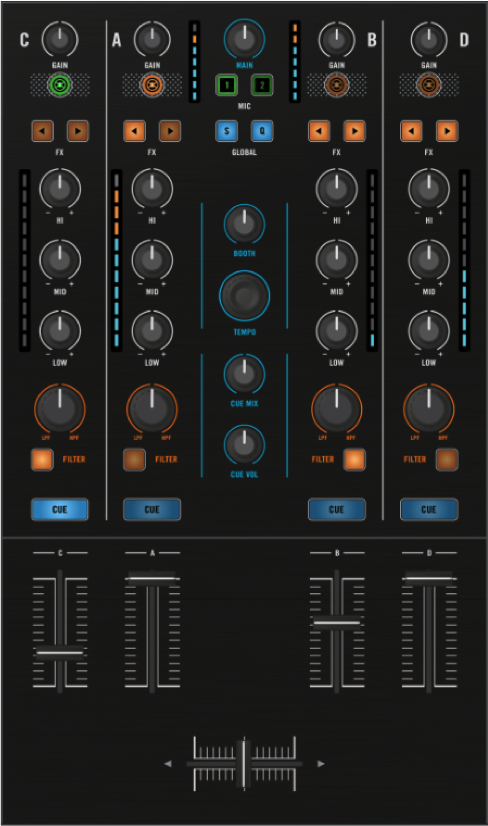Image resolution: width=488 pixels, height=826 pixels.
Task: Click deck D LOW EQ knob
Action: pos(428,331)
